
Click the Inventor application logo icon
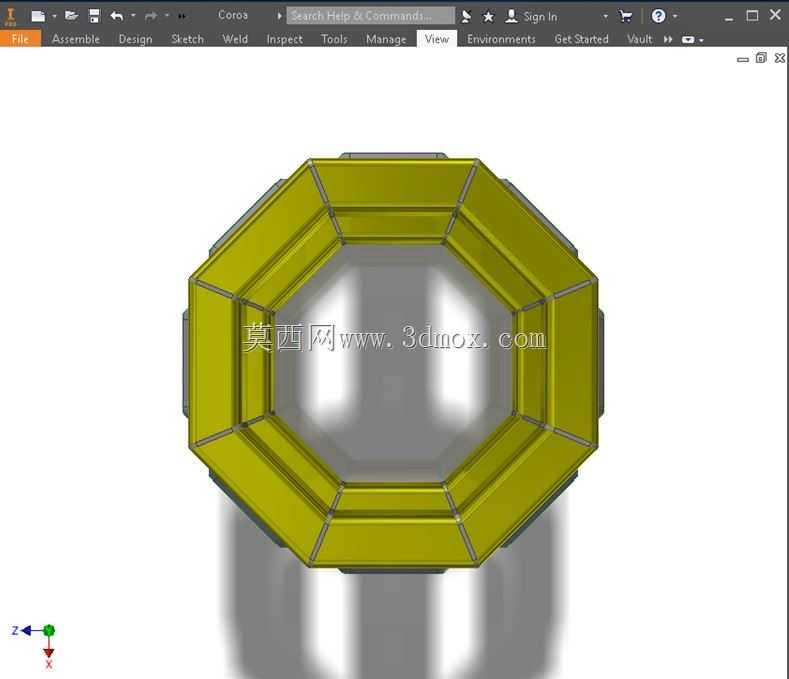tap(10, 16)
